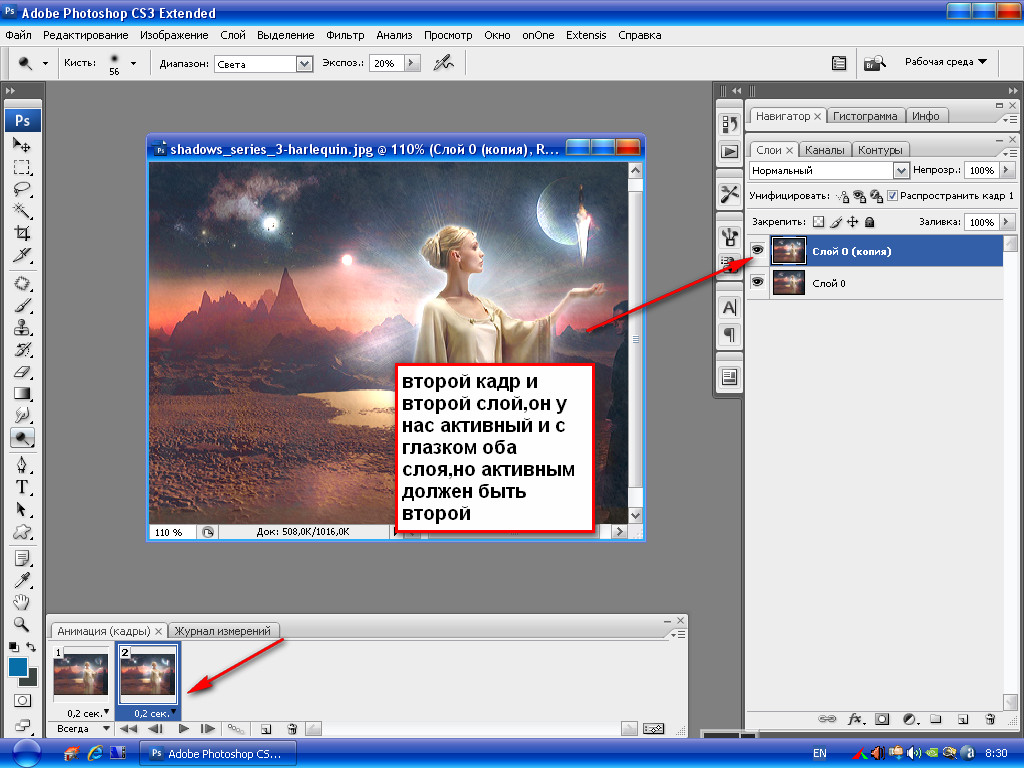Open the Экспоз. slider arrow
Viewport: 1024px width, 768px height.
coord(411,63)
